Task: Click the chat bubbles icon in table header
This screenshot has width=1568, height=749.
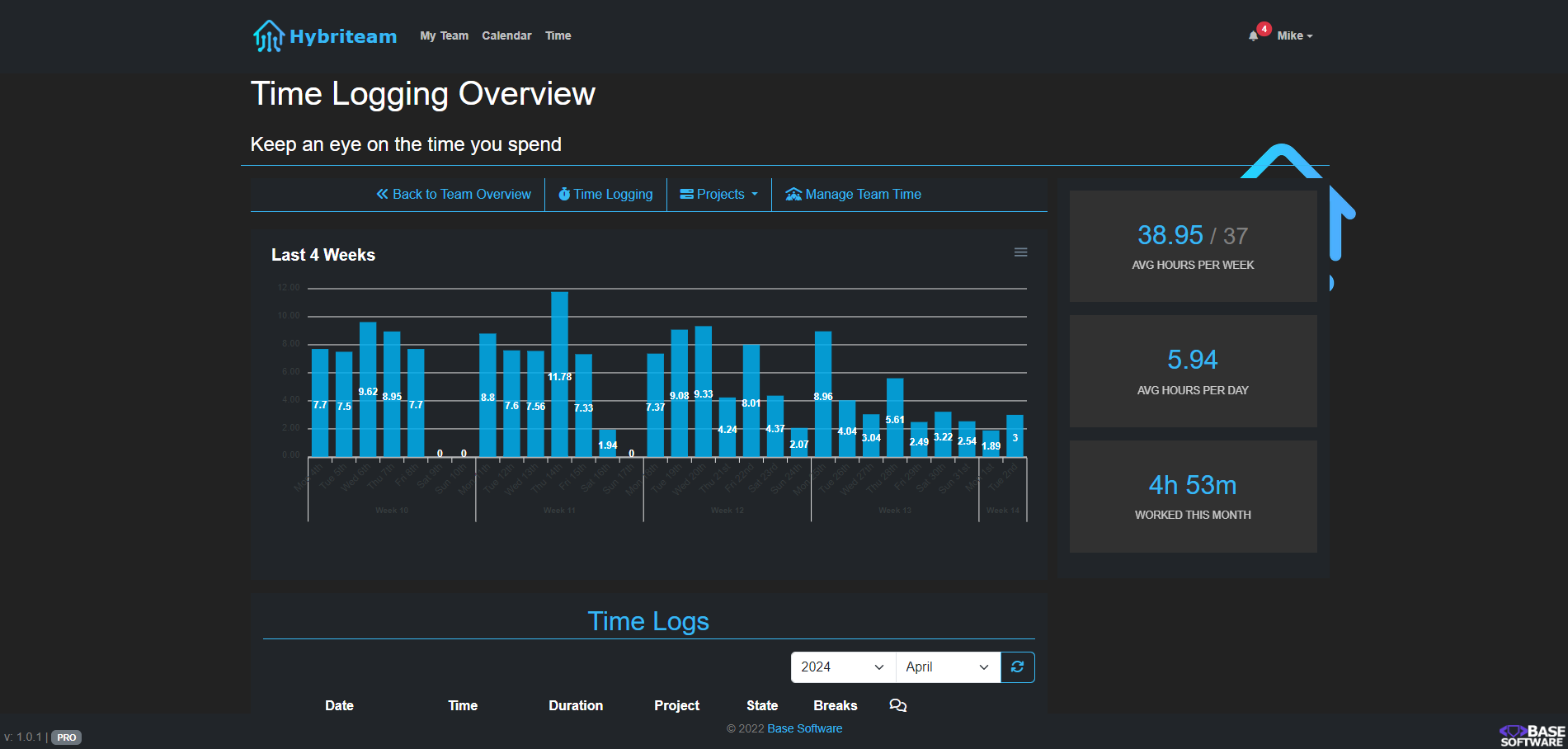Action: (897, 706)
